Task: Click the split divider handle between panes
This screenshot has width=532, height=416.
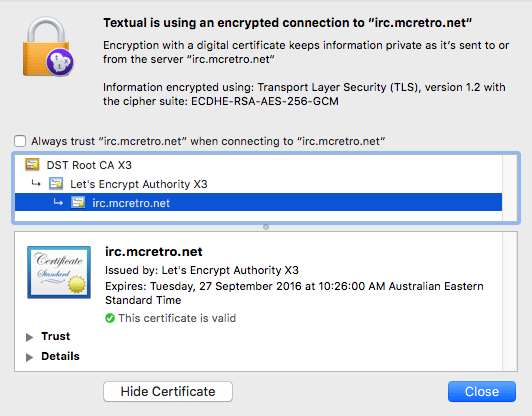Action: click(x=266, y=227)
